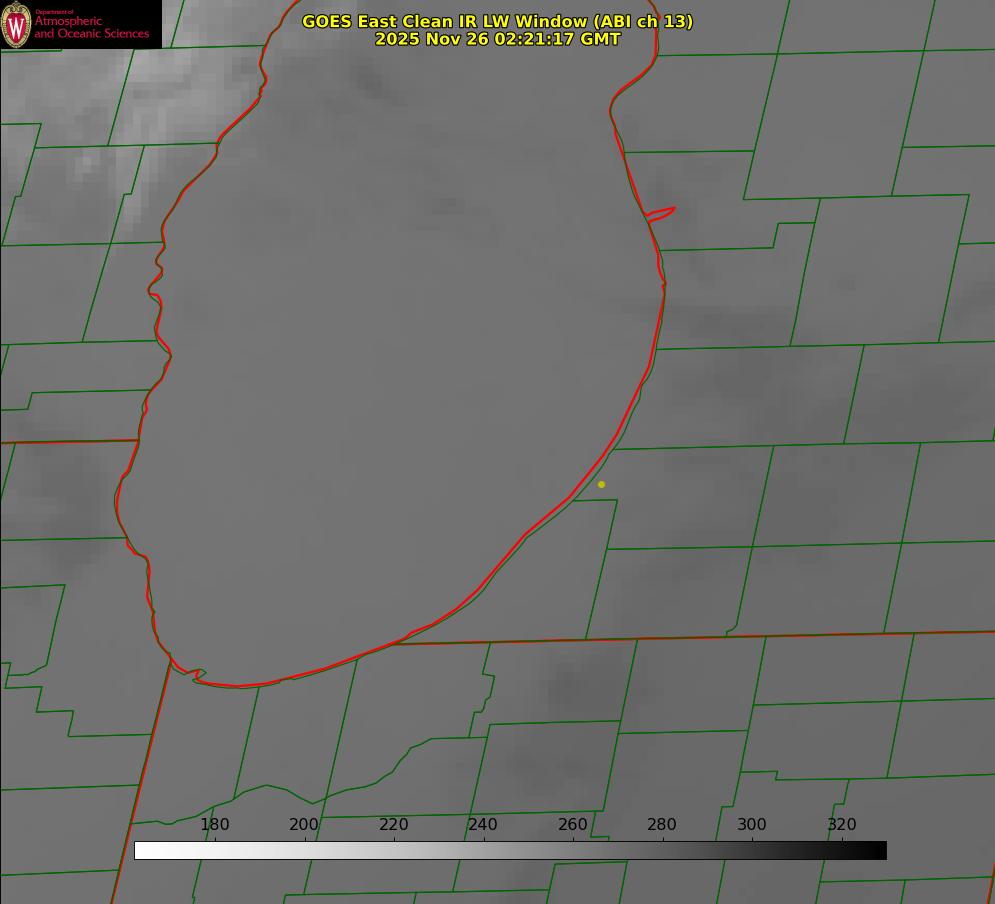The image size is (995, 904).
Task: Click the 220 tick label on the colorbar
Action: (394, 824)
